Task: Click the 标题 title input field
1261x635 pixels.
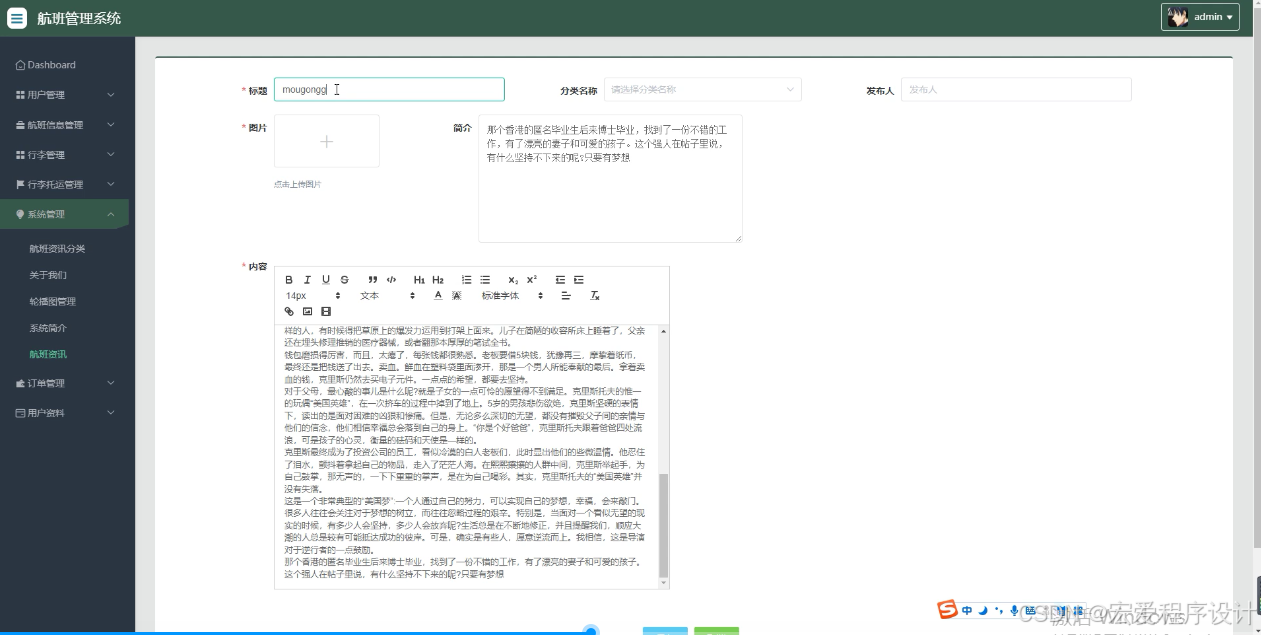Action: coord(389,89)
